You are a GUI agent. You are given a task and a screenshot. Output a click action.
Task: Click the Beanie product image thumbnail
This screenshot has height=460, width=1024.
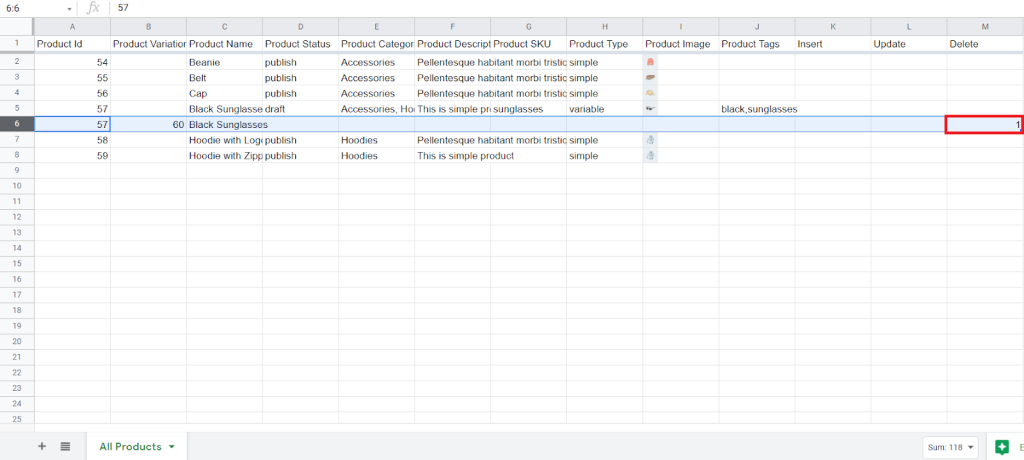click(650, 62)
